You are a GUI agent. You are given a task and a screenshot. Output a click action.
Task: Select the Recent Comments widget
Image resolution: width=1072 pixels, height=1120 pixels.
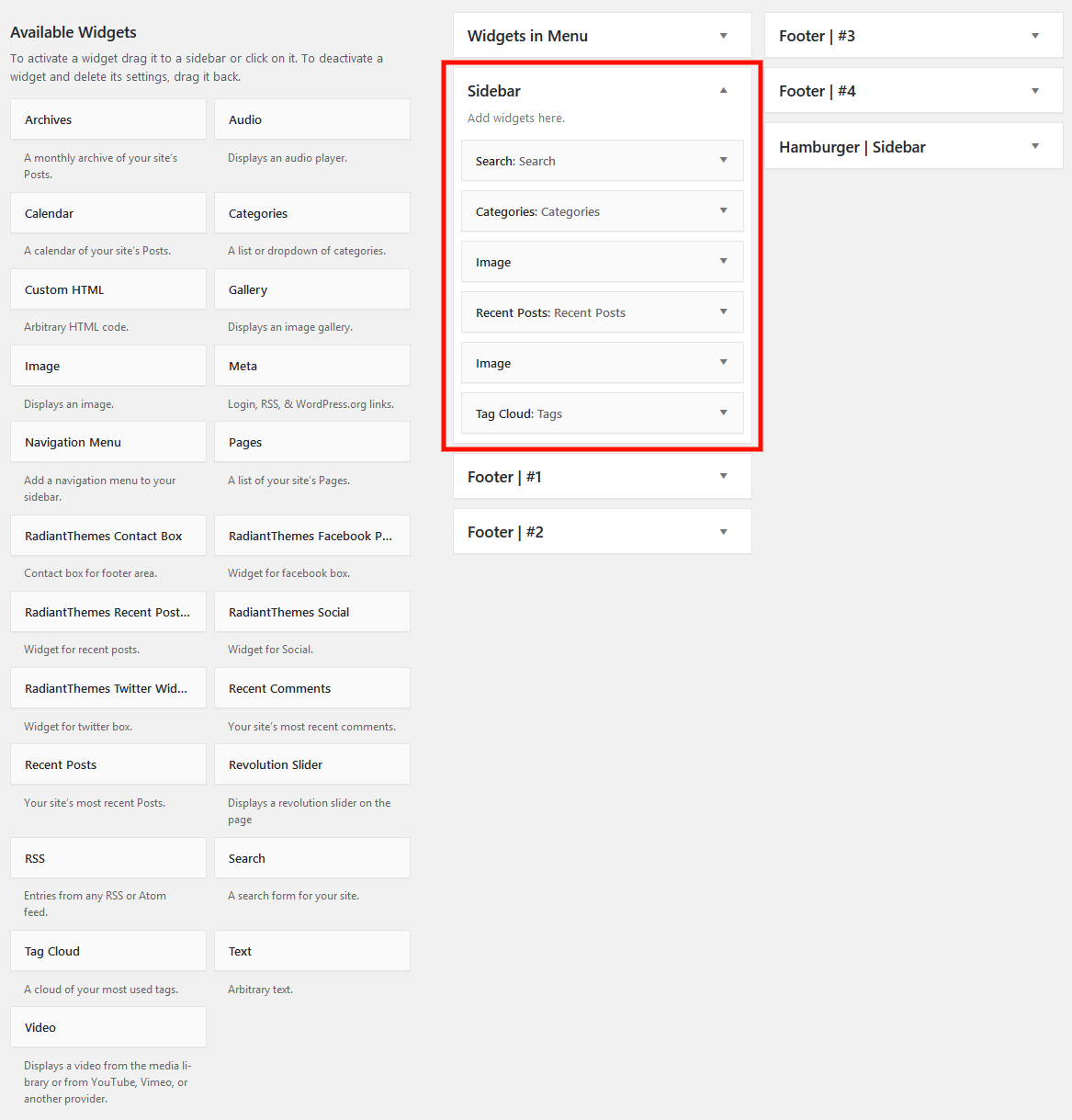[x=312, y=688]
